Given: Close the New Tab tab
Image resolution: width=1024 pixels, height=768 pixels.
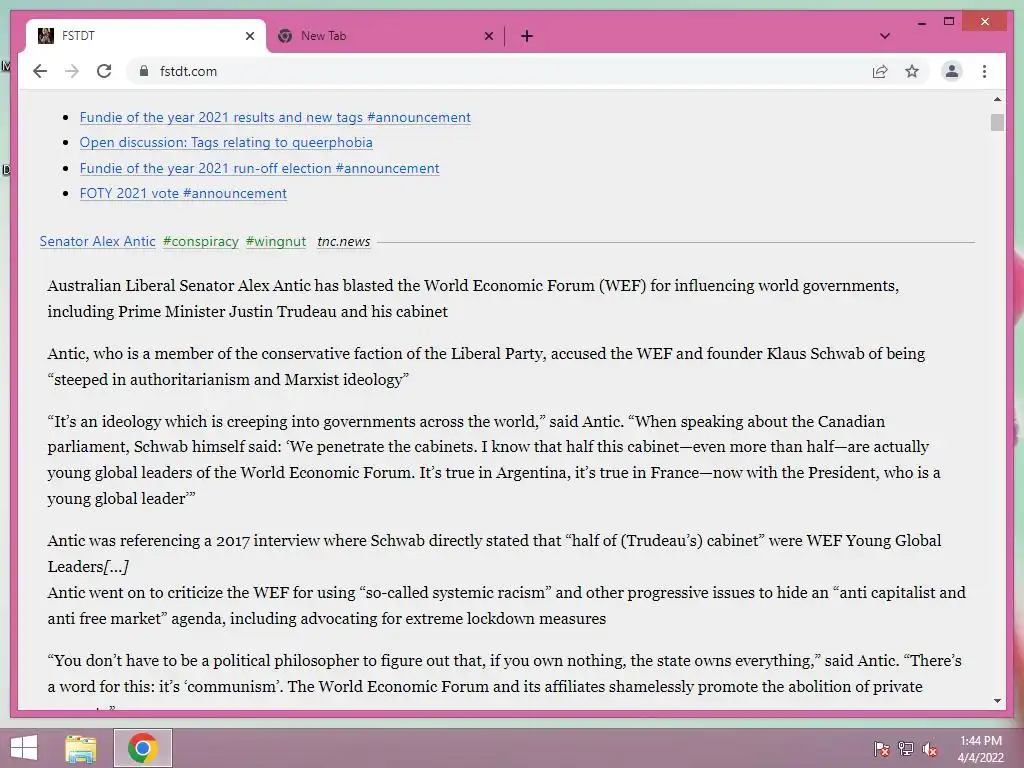Looking at the screenshot, I should (x=488, y=36).
